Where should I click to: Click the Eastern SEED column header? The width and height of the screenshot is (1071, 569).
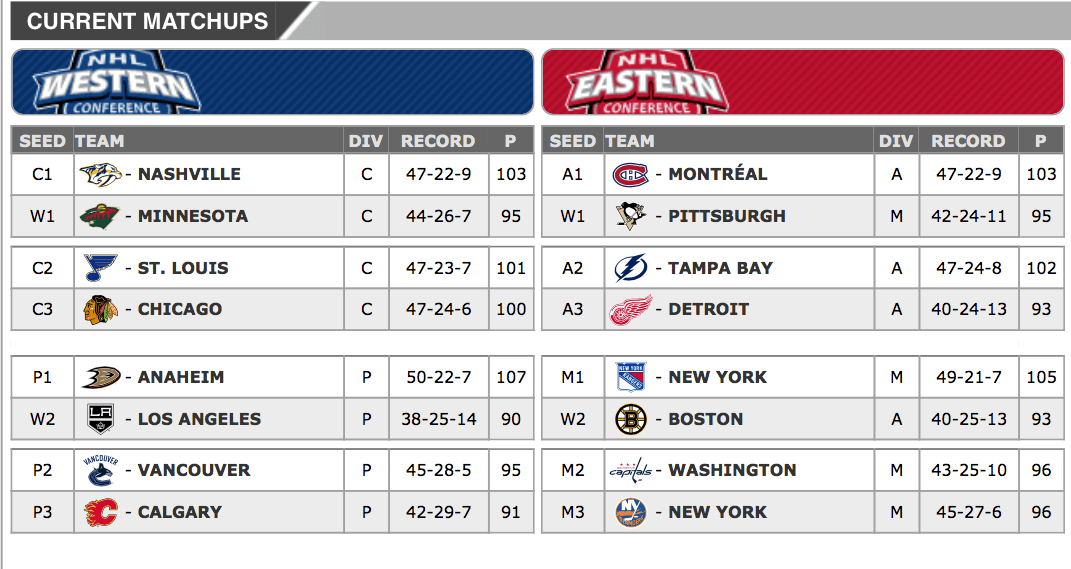572,141
